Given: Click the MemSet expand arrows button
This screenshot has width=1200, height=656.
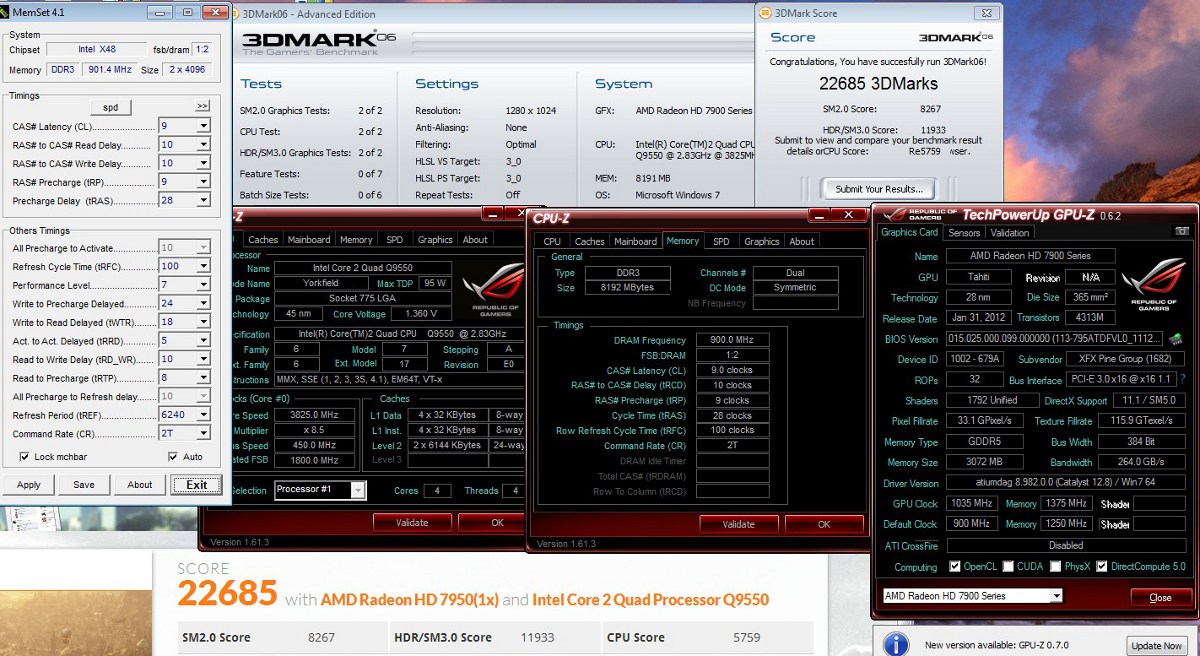Looking at the screenshot, I should click(x=202, y=106).
